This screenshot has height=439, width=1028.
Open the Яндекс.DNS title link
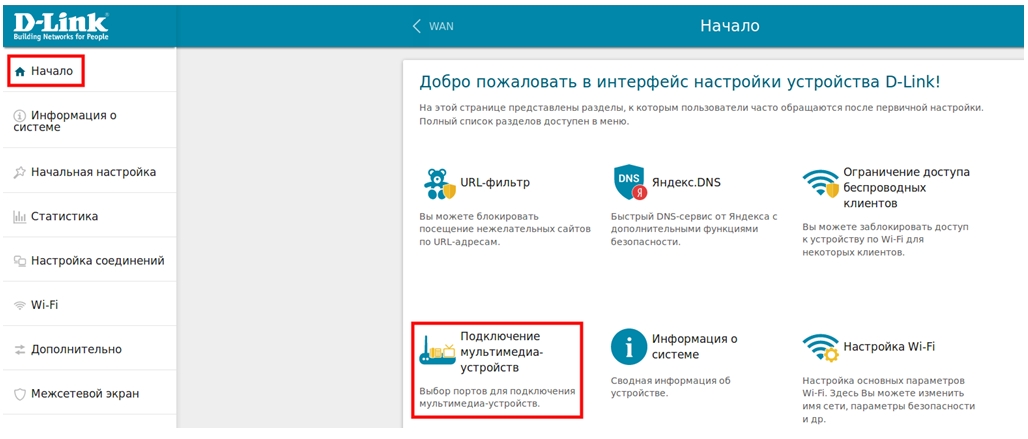point(685,183)
